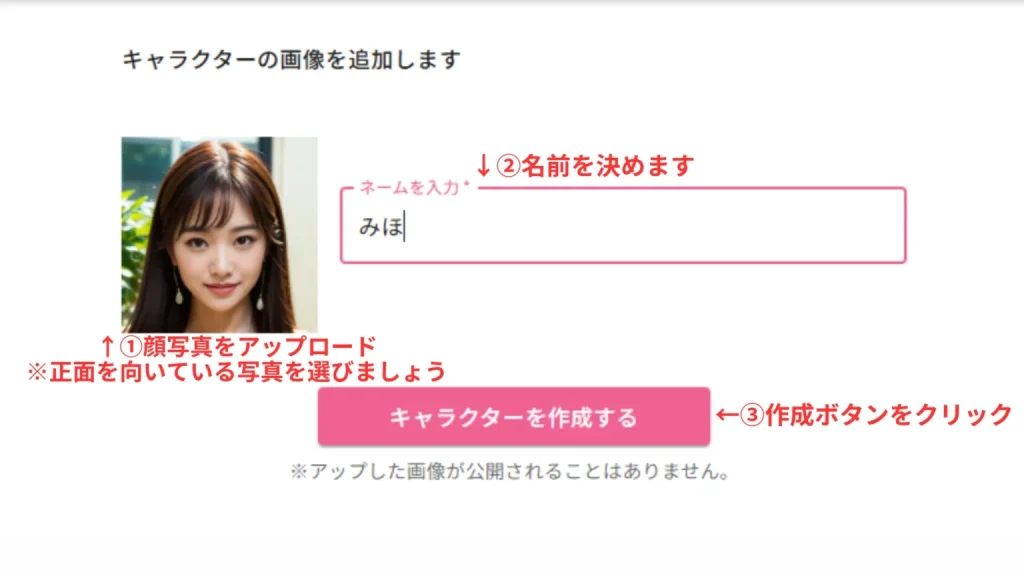The width and height of the screenshot is (1024, 576).
Task: Click the disclaimer アップした画像が公開されることはありません
Action: tap(514, 472)
